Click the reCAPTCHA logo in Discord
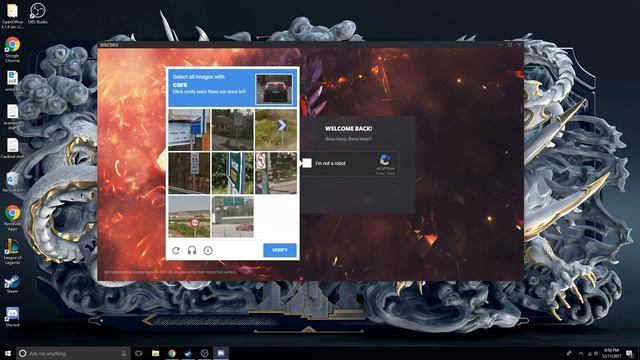This screenshot has height=360, width=640. [x=385, y=160]
